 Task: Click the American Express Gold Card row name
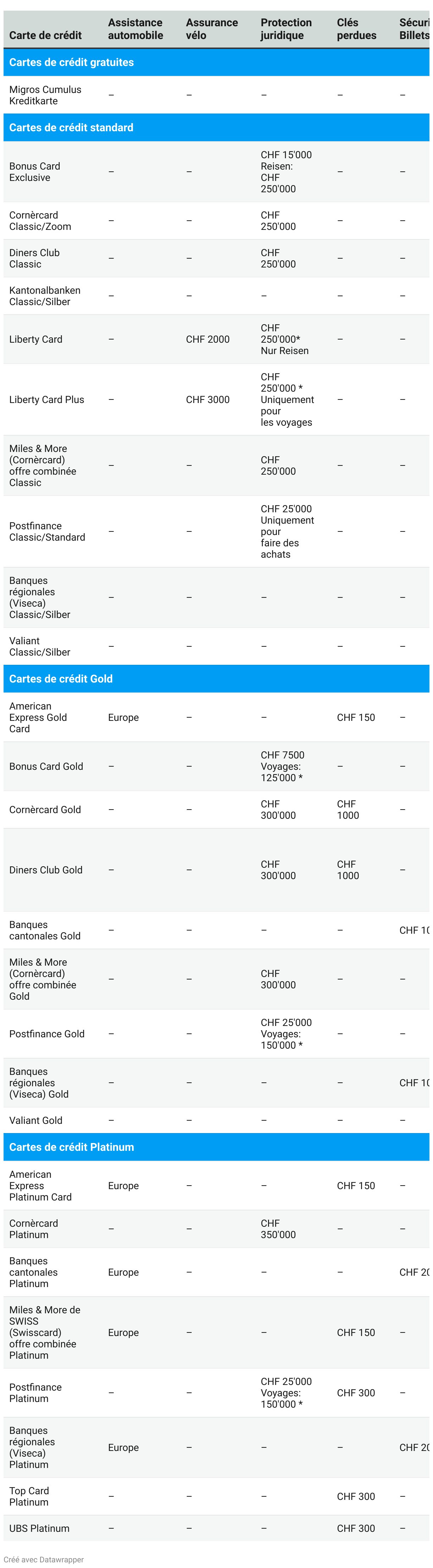pos(38,717)
